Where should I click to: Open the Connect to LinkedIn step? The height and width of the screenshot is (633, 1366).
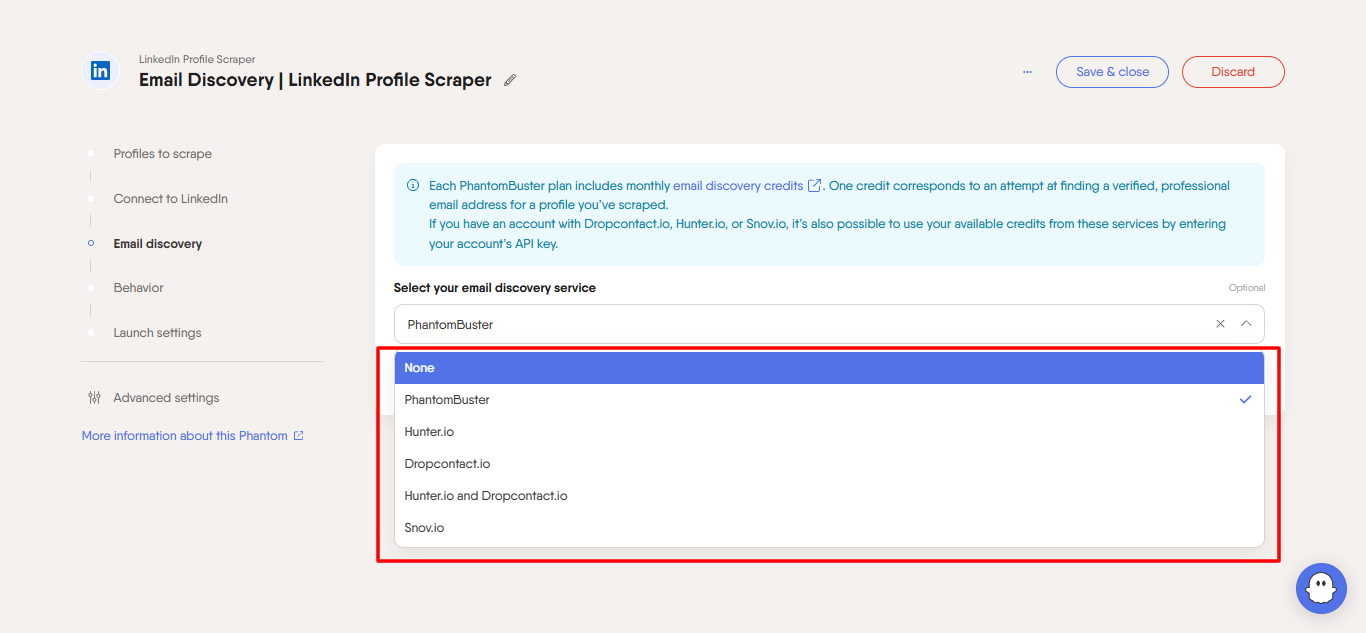click(x=170, y=199)
